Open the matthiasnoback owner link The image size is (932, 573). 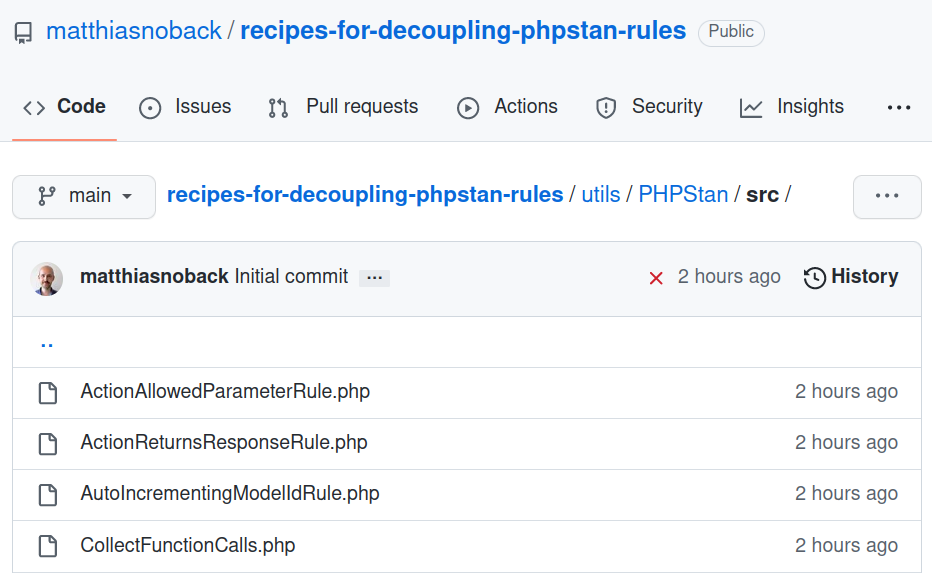coord(134,31)
